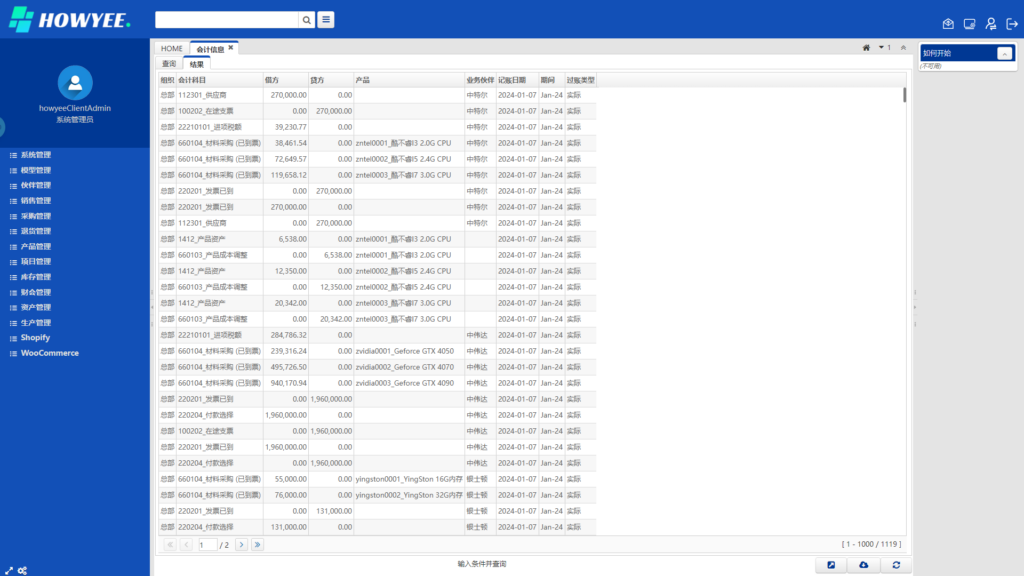Collapse the 如何开始 help panel
Viewport: 1024px width, 576px height.
click(1004, 53)
